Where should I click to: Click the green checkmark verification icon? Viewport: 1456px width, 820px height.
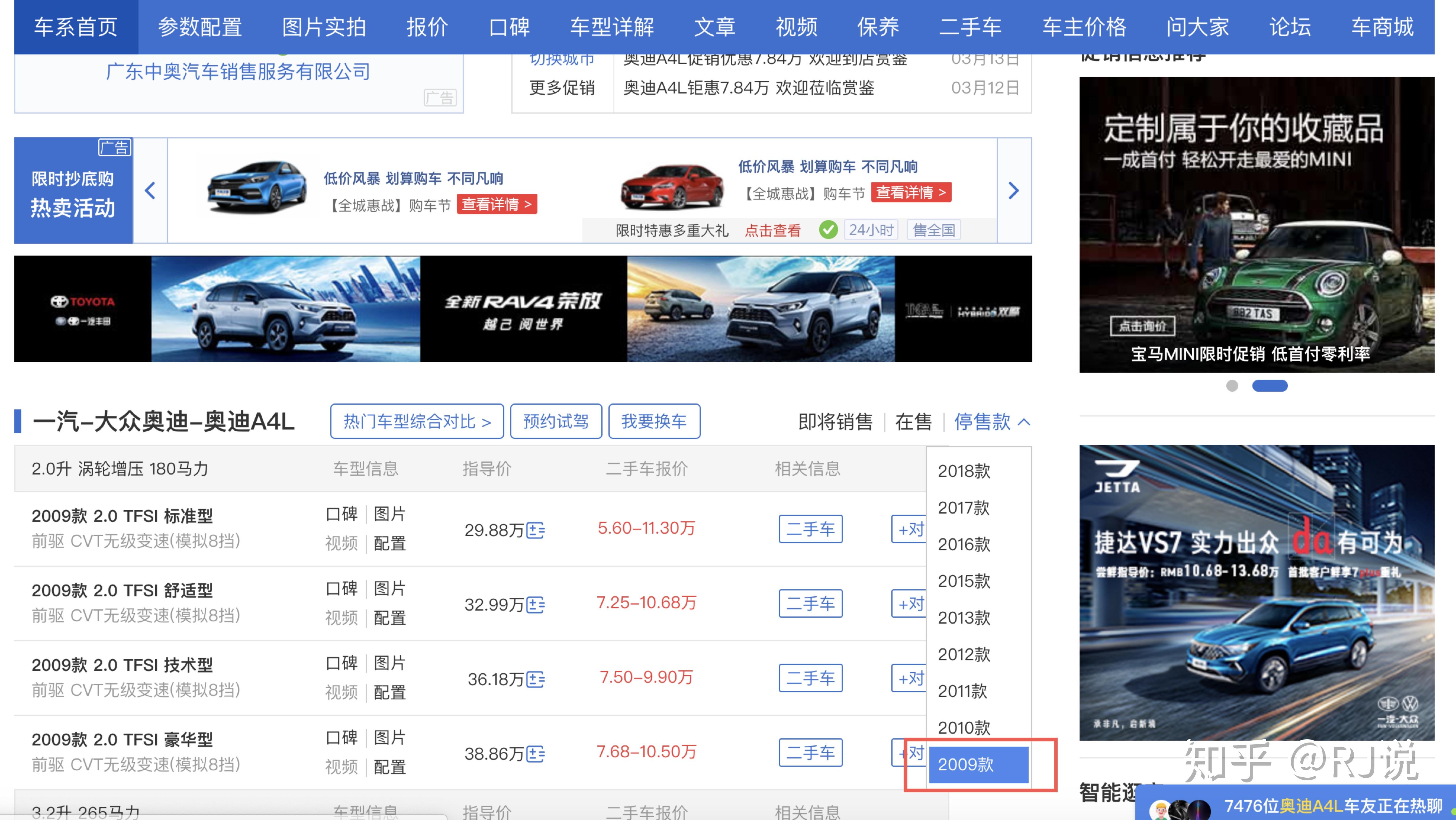click(x=828, y=230)
